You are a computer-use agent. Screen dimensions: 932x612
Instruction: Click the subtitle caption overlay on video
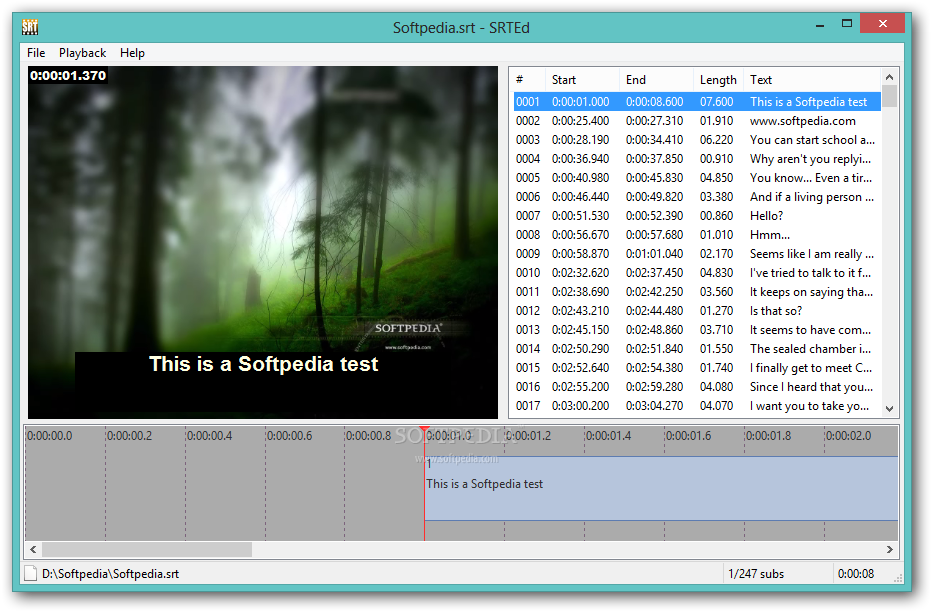[263, 364]
